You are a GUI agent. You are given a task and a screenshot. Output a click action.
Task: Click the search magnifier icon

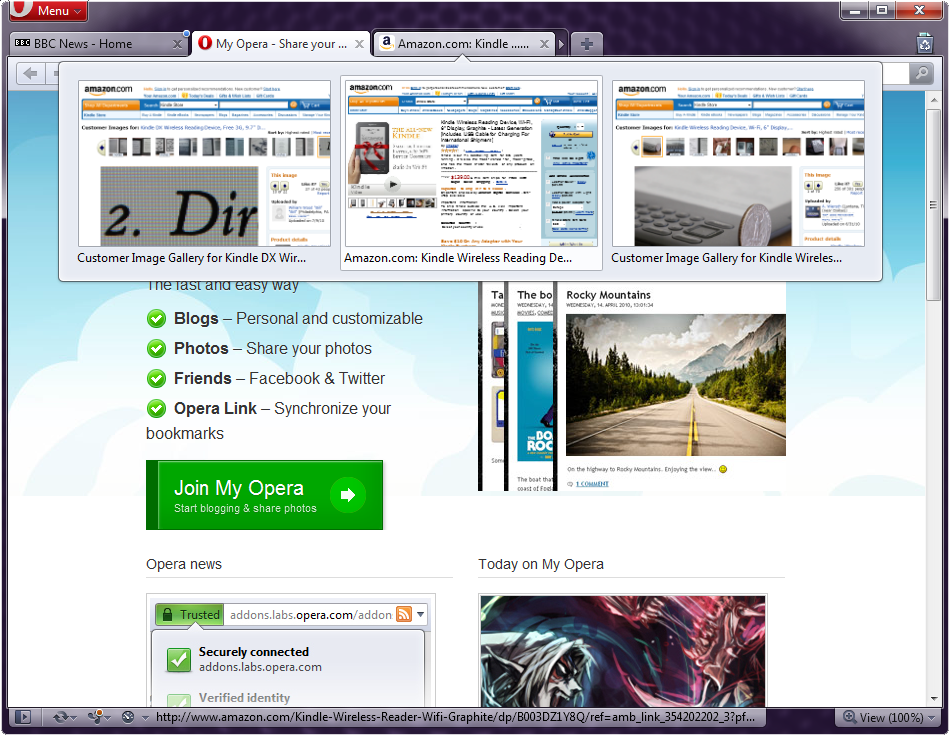(x=921, y=73)
